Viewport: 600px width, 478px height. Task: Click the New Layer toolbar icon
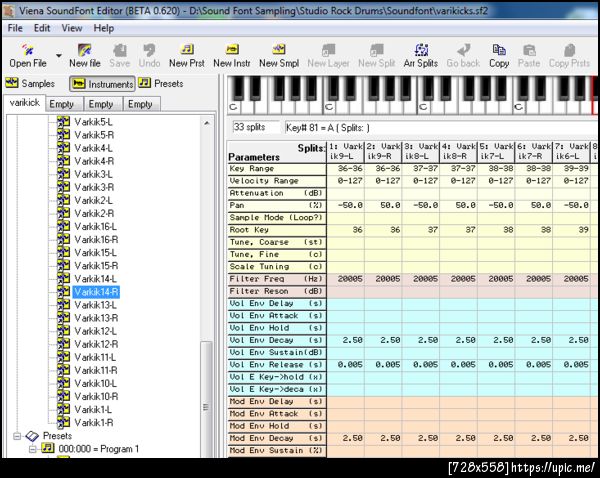click(x=328, y=55)
